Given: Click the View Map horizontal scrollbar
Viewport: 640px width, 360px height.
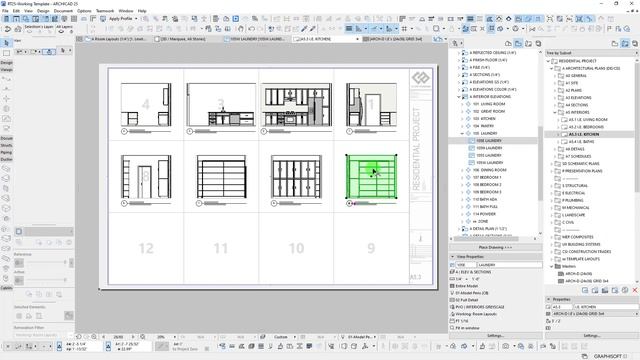Looking at the screenshot, I should point(486,239).
